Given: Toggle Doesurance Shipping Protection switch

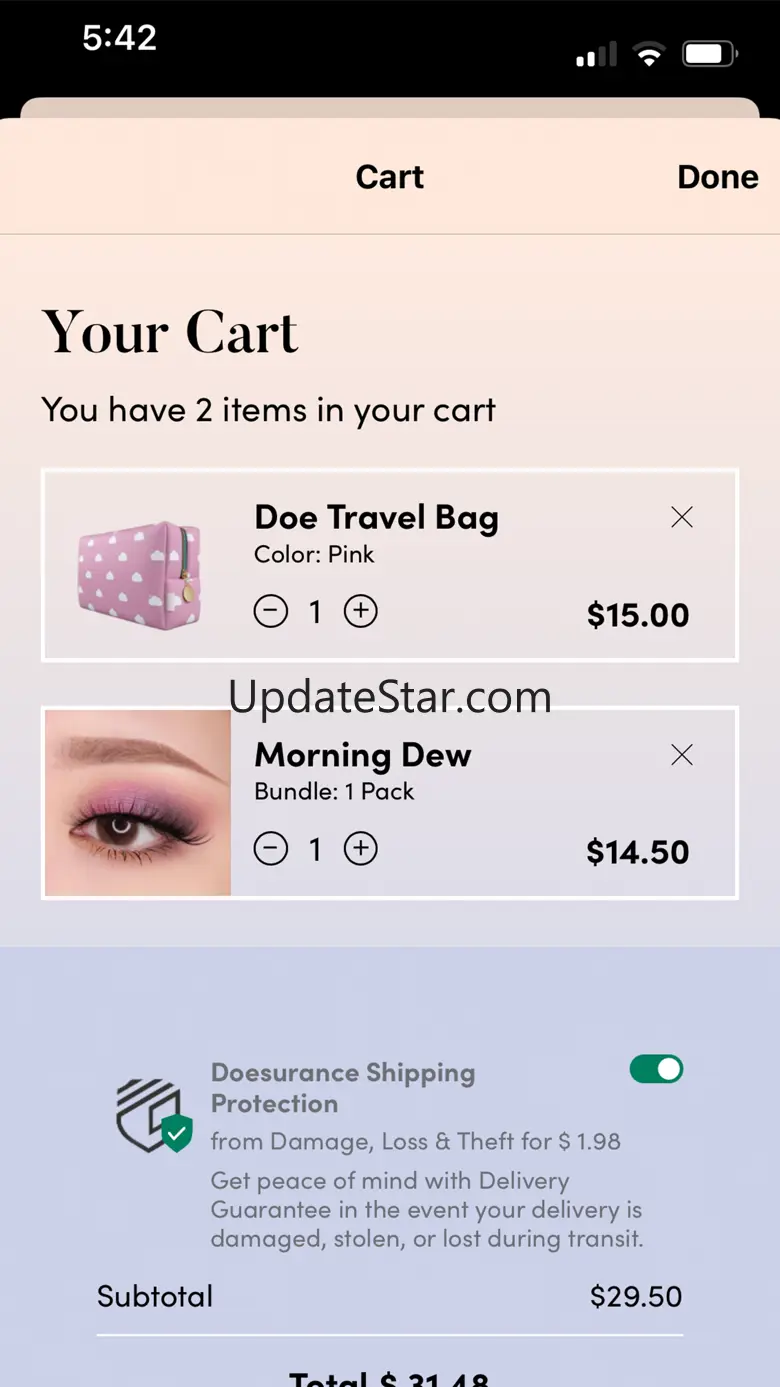Looking at the screenshot, I should 656,1069.
